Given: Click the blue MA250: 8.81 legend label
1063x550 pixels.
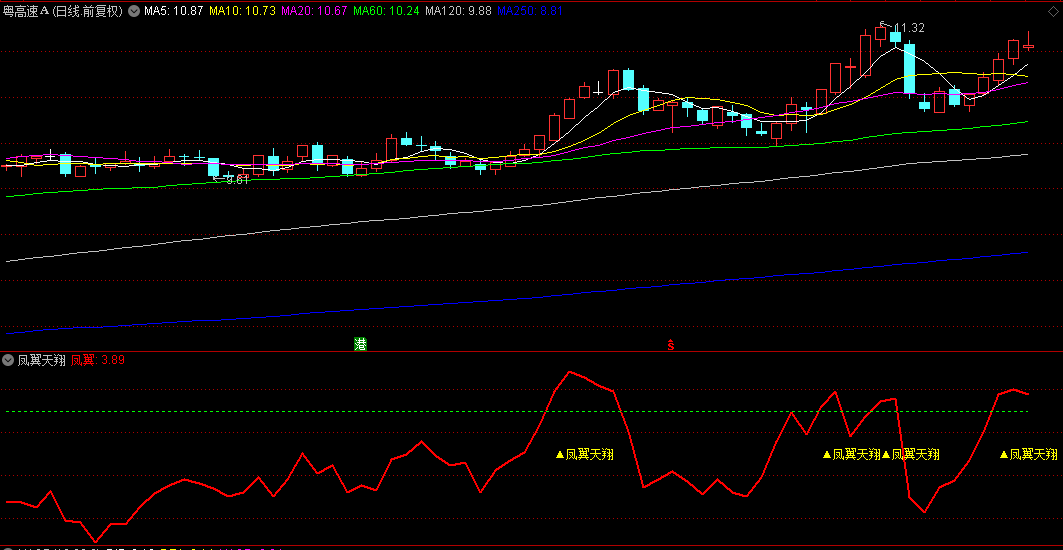Looking at the screenshot, I should [x=529, y=11].
